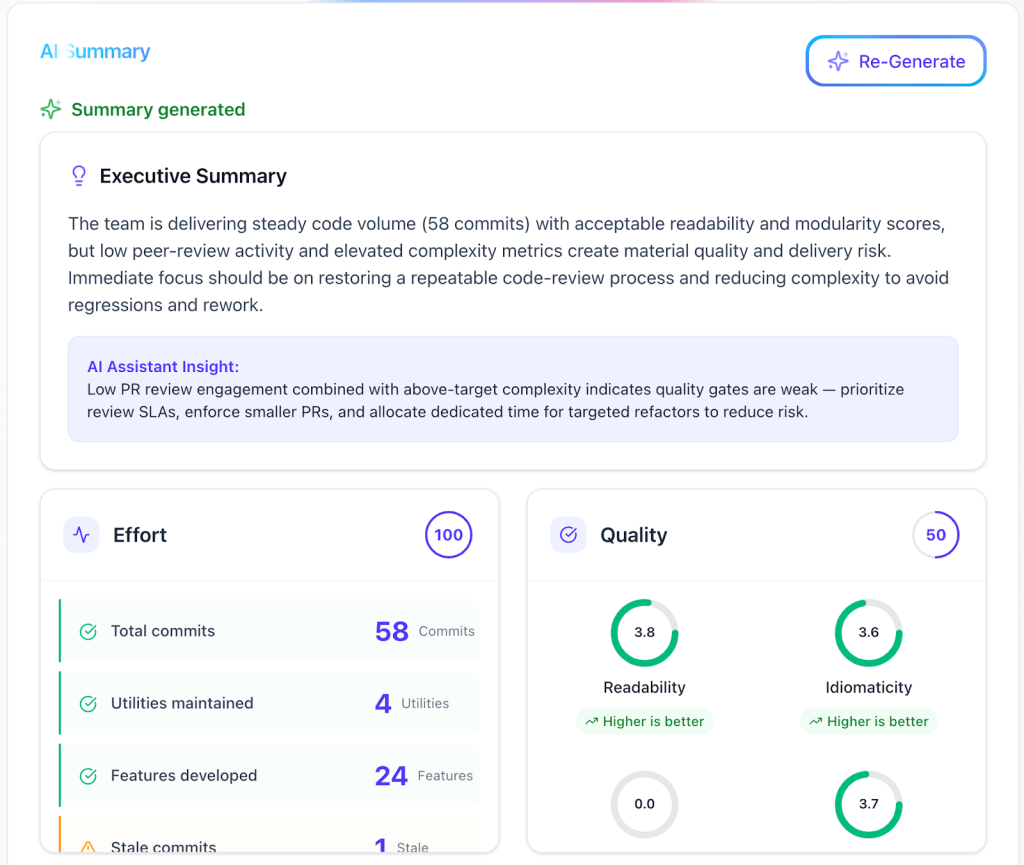Image resolution: width=1024 pixels, height=865 pixels.
Task: Click the Idiomaticity label
Action: (869, 687)
